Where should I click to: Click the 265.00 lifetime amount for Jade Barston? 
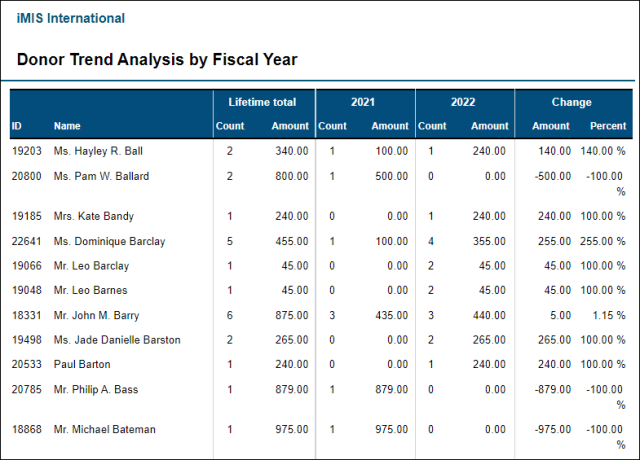click(x=291, y=340)
